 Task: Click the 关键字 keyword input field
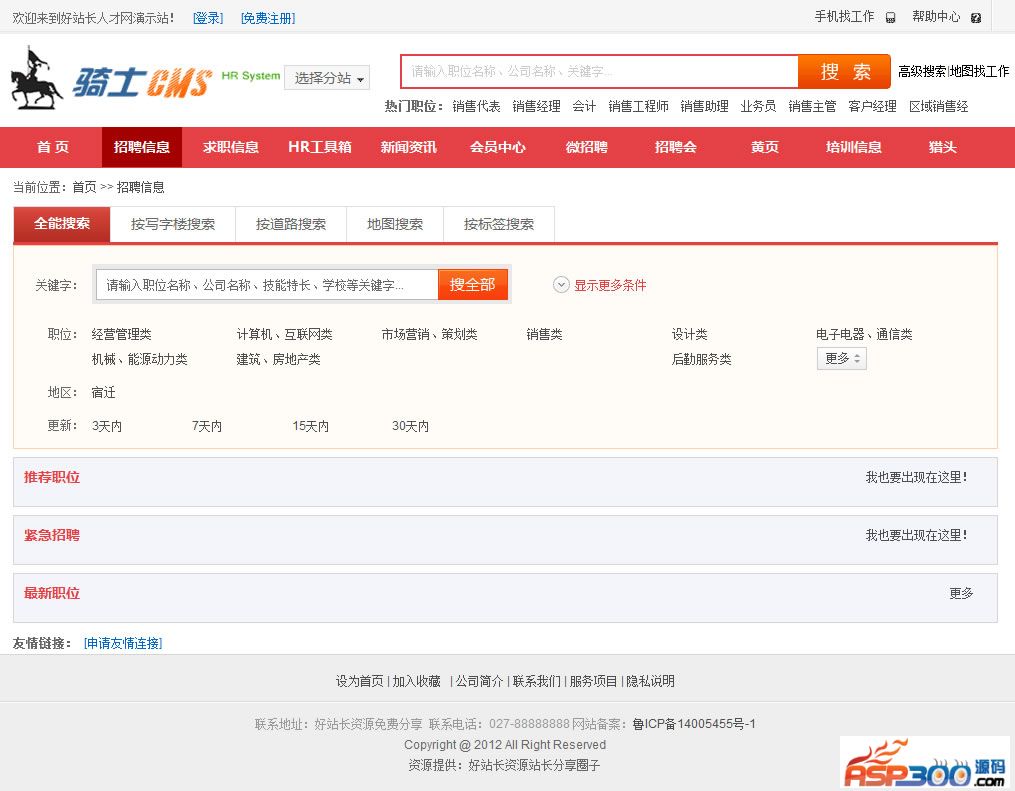[x=267, y=285]
